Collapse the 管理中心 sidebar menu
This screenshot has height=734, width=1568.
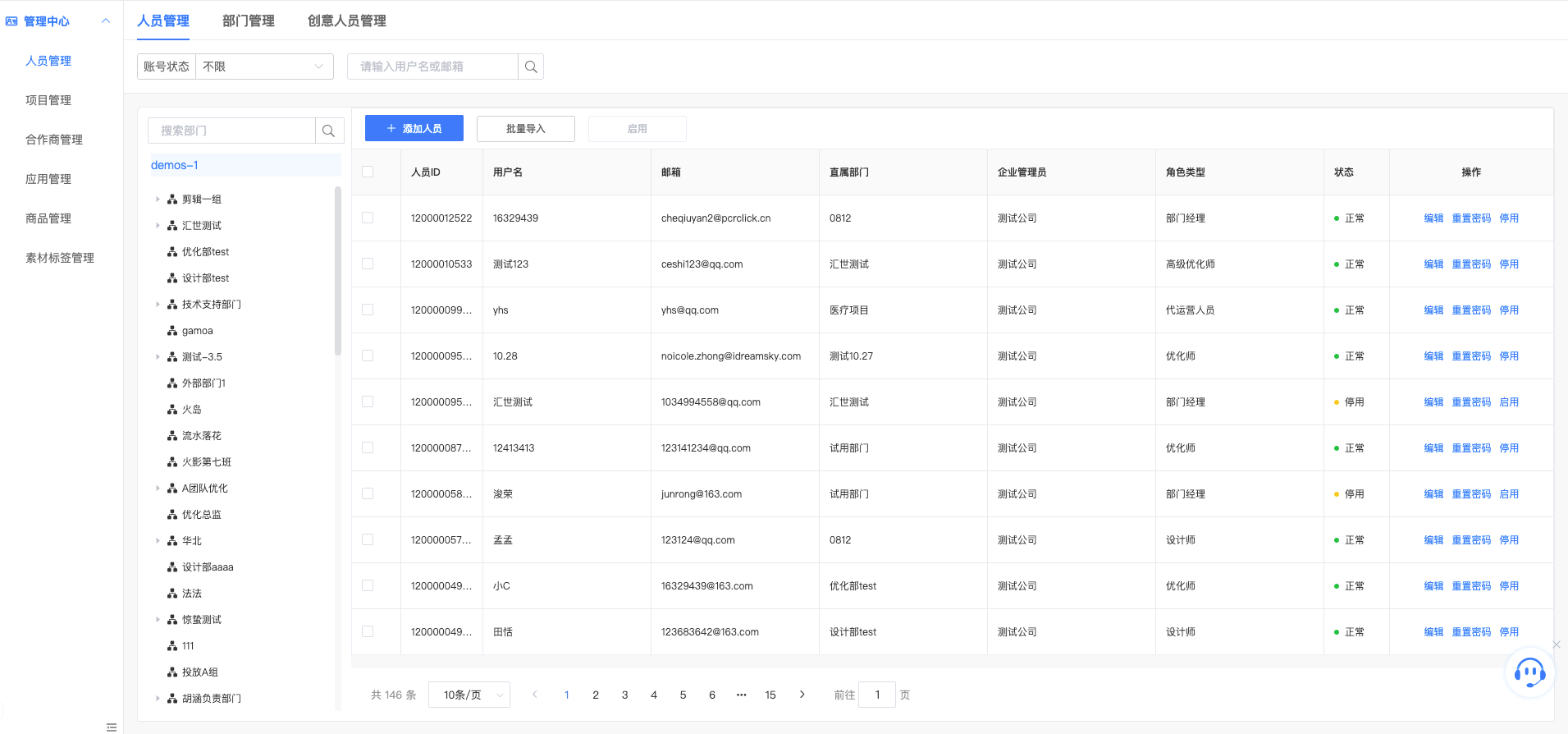click(x=106, y=21)
